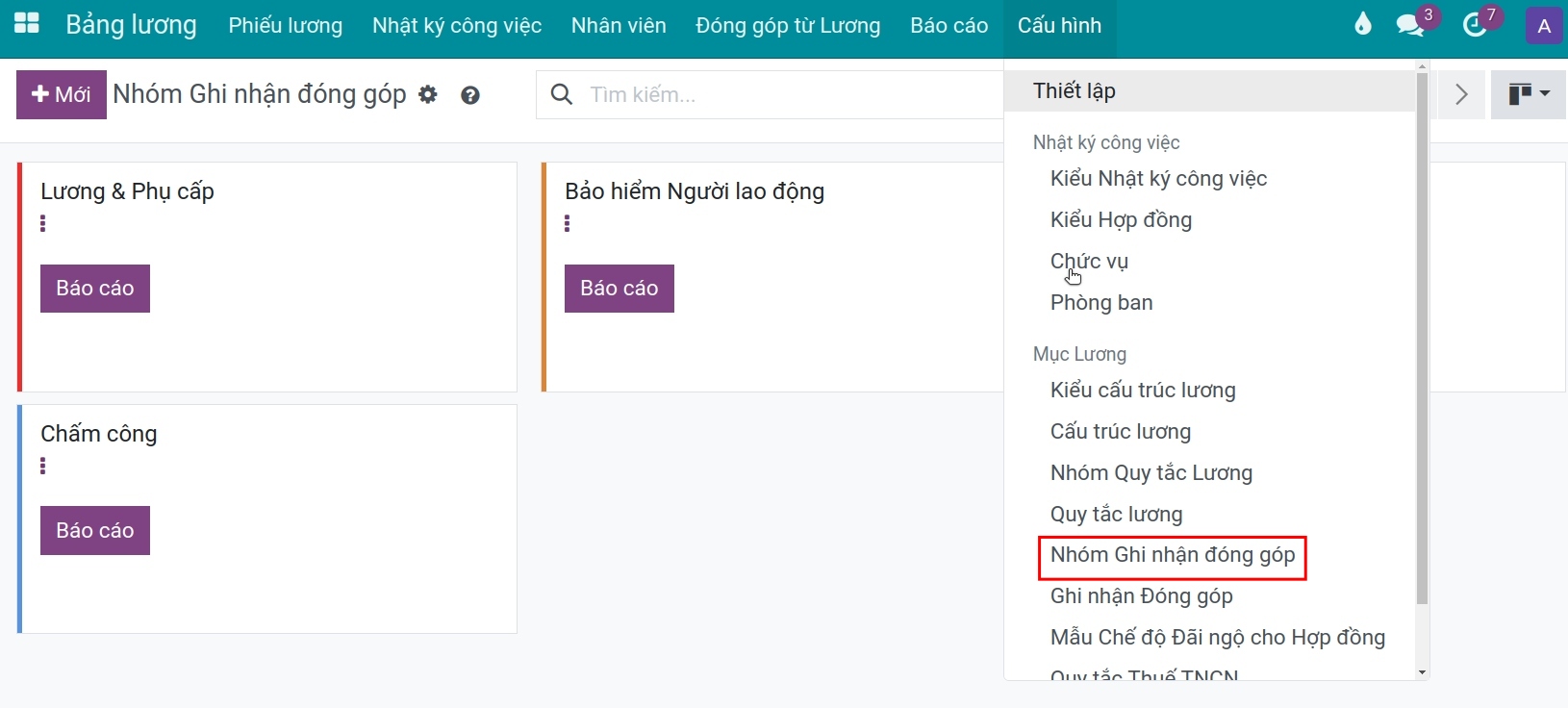Open Ghi nhận Đóng góp entry

1142,596
